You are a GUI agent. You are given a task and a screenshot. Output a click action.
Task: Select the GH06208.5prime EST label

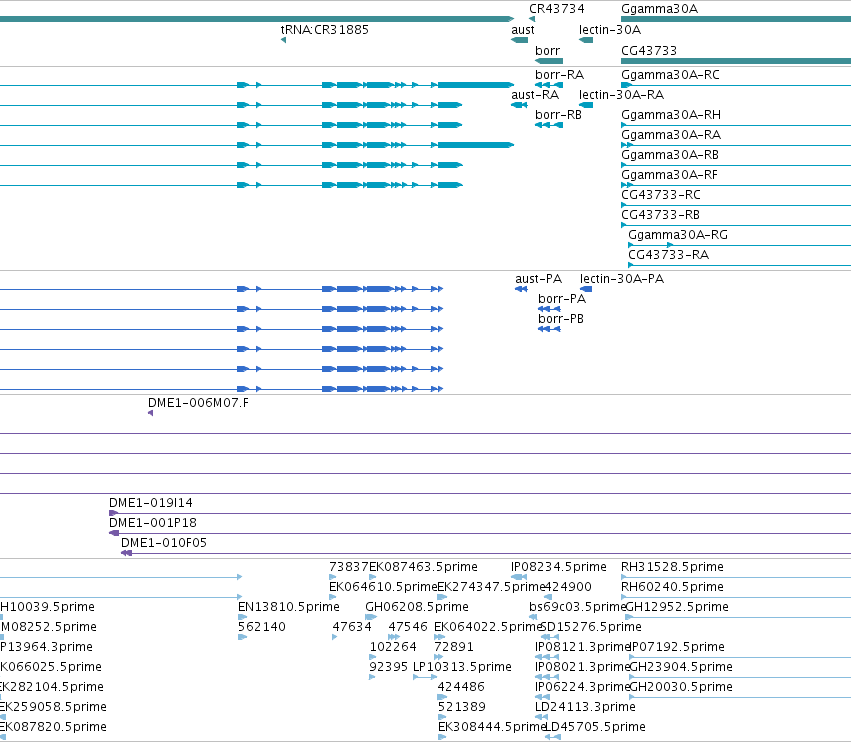click(x=417, y=607)
